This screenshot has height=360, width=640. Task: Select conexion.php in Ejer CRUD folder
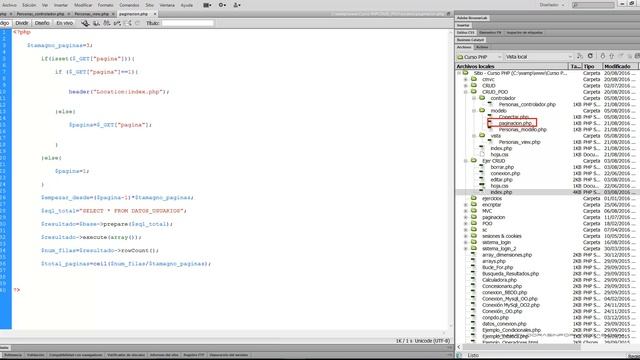[x=505, y=173]
